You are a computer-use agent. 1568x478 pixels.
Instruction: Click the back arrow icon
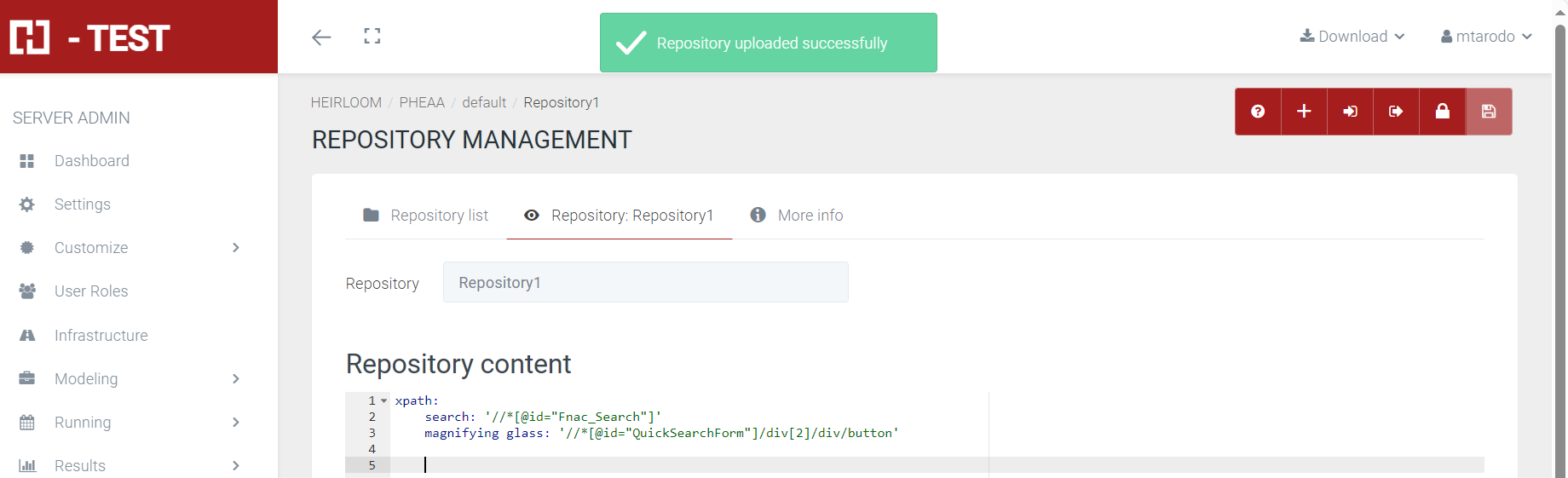[321, 37]
